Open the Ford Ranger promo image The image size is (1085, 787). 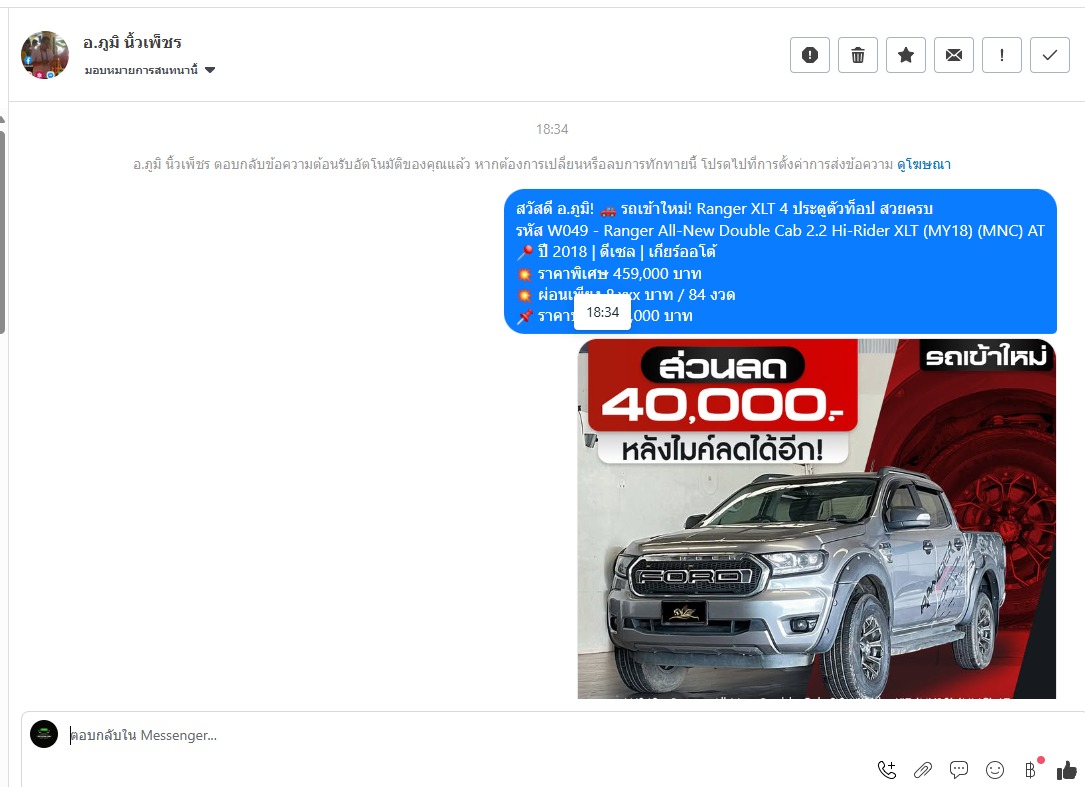(817, 518)
